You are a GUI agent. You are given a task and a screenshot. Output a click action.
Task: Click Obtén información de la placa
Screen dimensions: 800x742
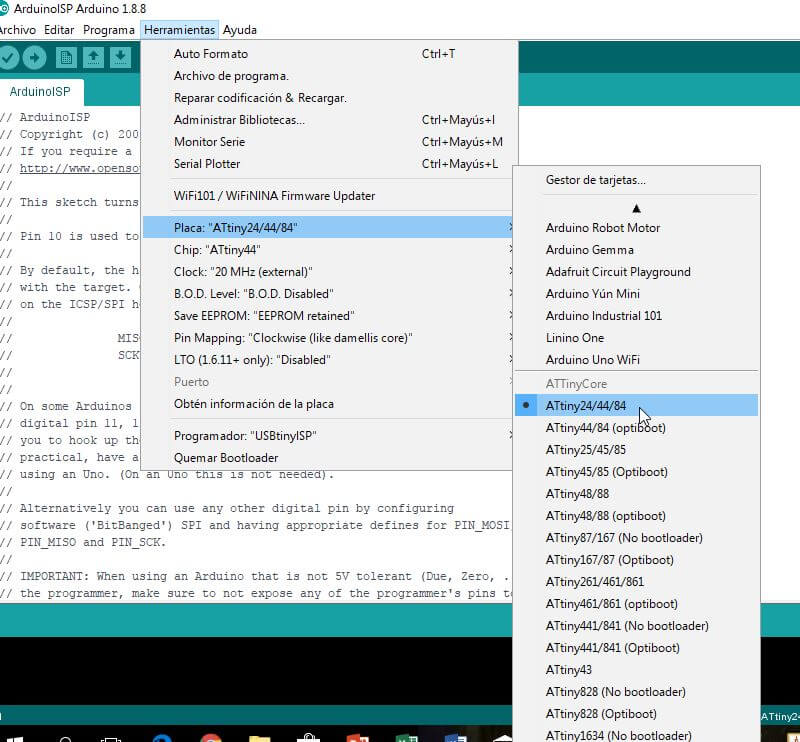(x=327, y=404)
